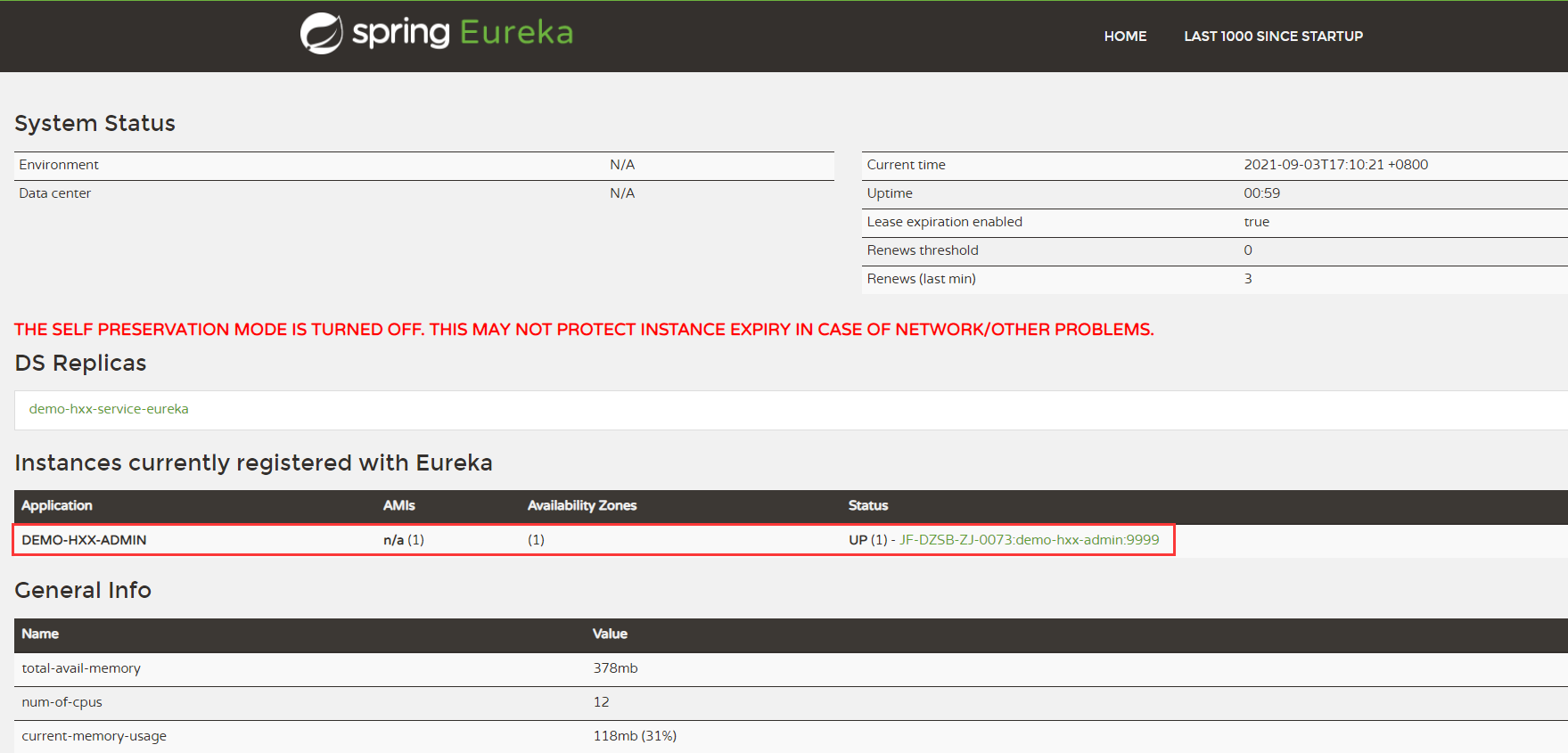
Task: Select the Renews (last min) label
Action: [x=922, y=279]
